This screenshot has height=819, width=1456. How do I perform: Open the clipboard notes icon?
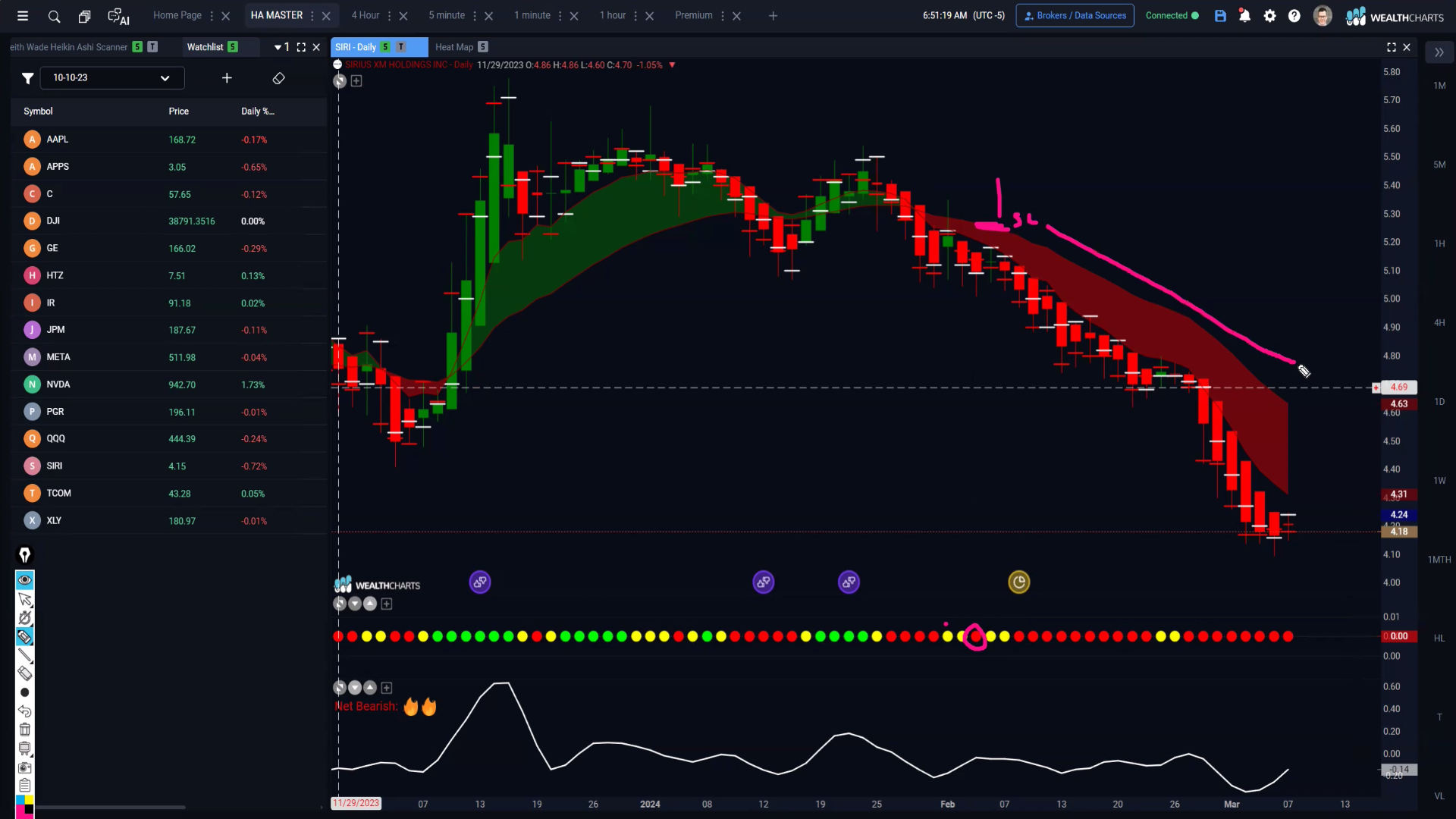(x=24, y=786)
